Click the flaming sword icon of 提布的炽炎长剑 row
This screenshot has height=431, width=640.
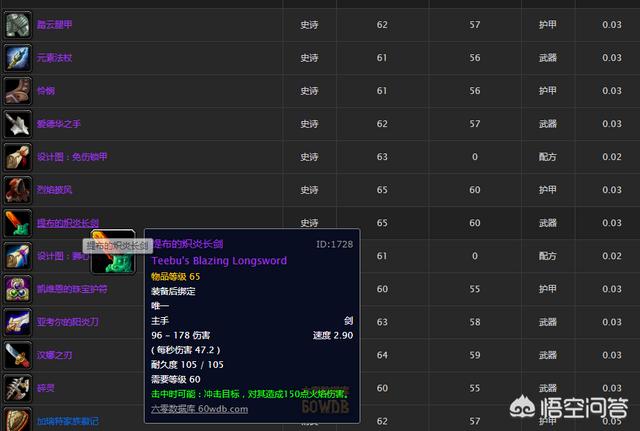coord(18,223)
